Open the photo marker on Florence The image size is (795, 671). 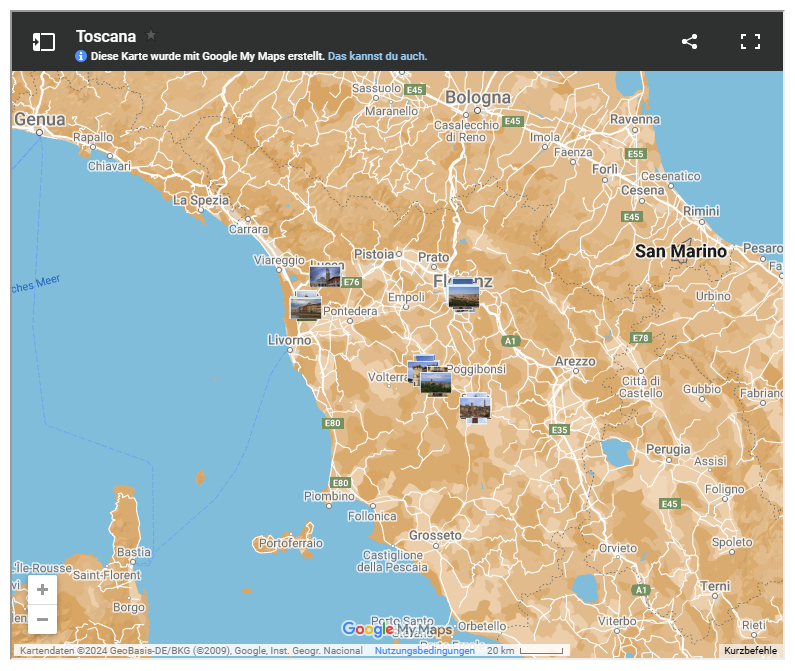[463, 295]
